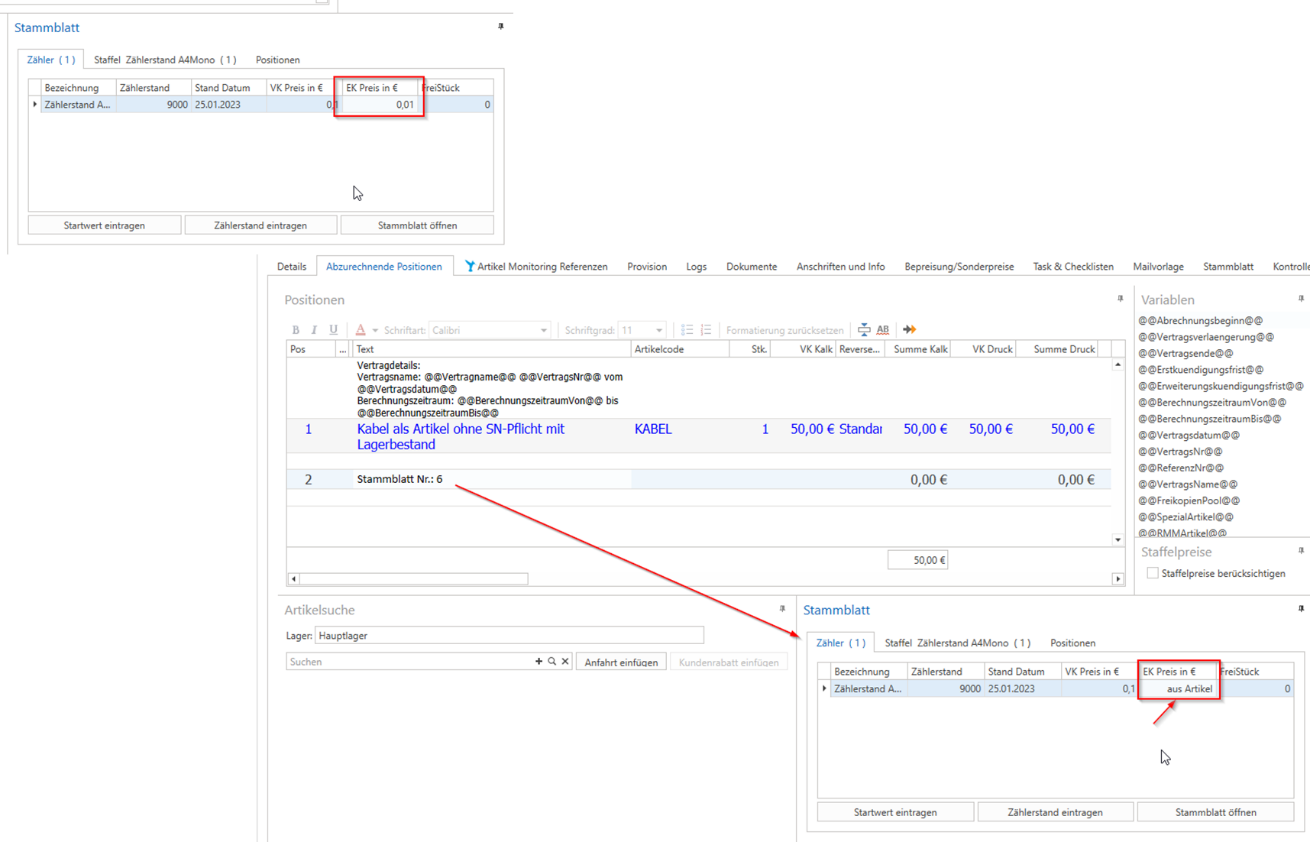
Task: Switch to the Provision tab
Action: point(647,267)
